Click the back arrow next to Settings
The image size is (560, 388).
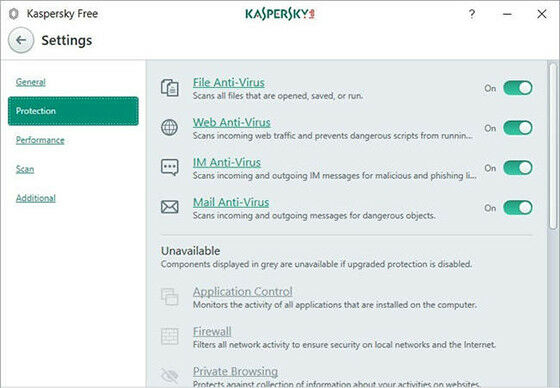(21, 40)
